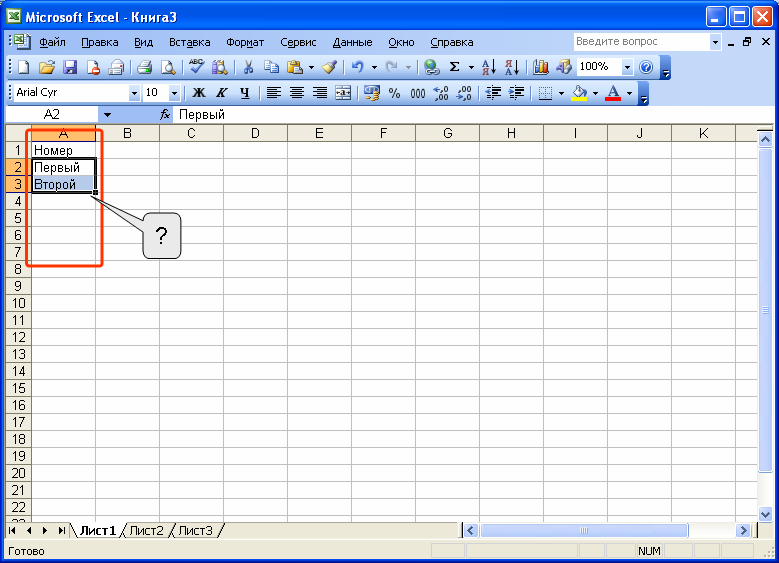Apply thousands separator format (000)
This screenshot has height=563, width=779.
[x=418, y=93]
